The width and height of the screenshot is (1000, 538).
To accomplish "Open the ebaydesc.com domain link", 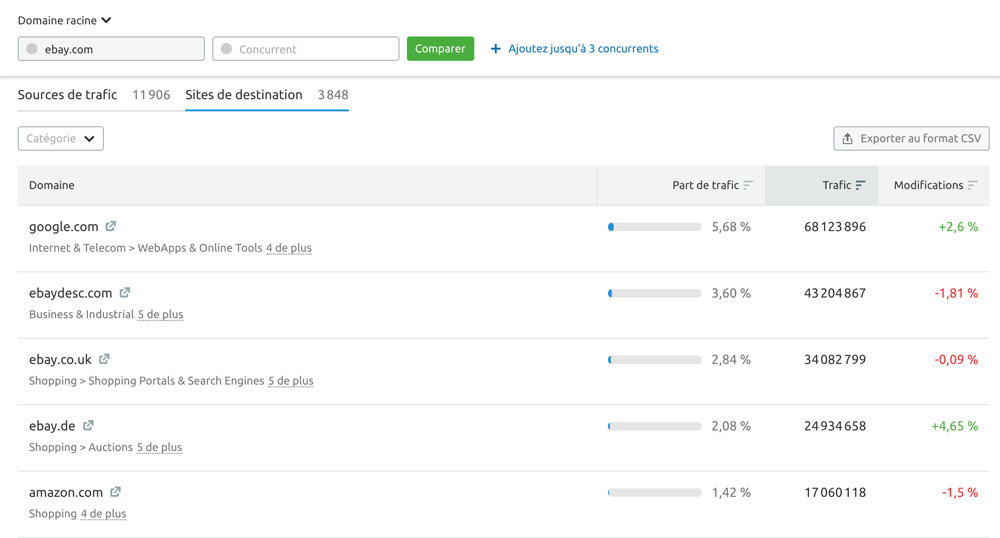I will pyautogui.click(x=70, y=293).
